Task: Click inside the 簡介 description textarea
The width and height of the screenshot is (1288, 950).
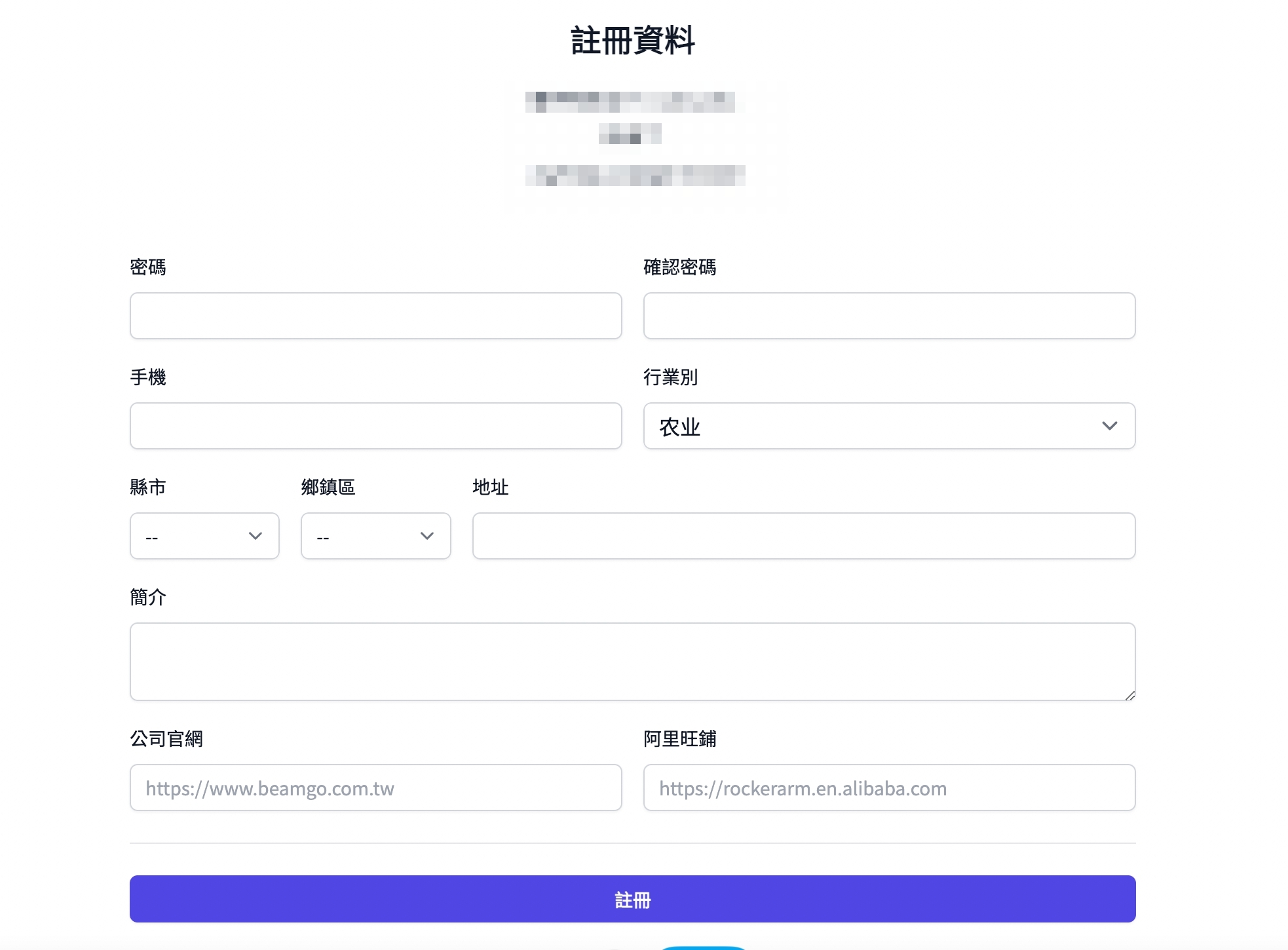Action: tap(632, 662)
